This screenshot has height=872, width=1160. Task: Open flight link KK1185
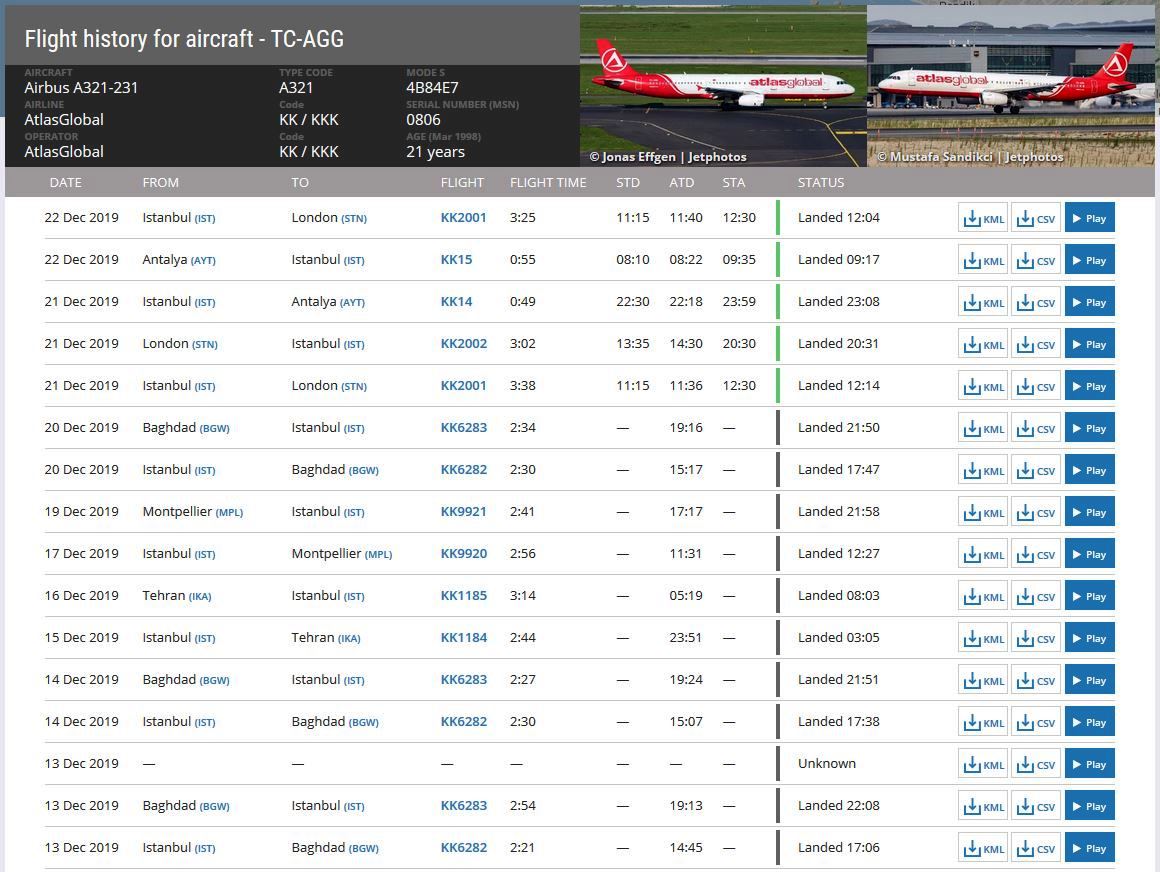click(x=463, y=595)
